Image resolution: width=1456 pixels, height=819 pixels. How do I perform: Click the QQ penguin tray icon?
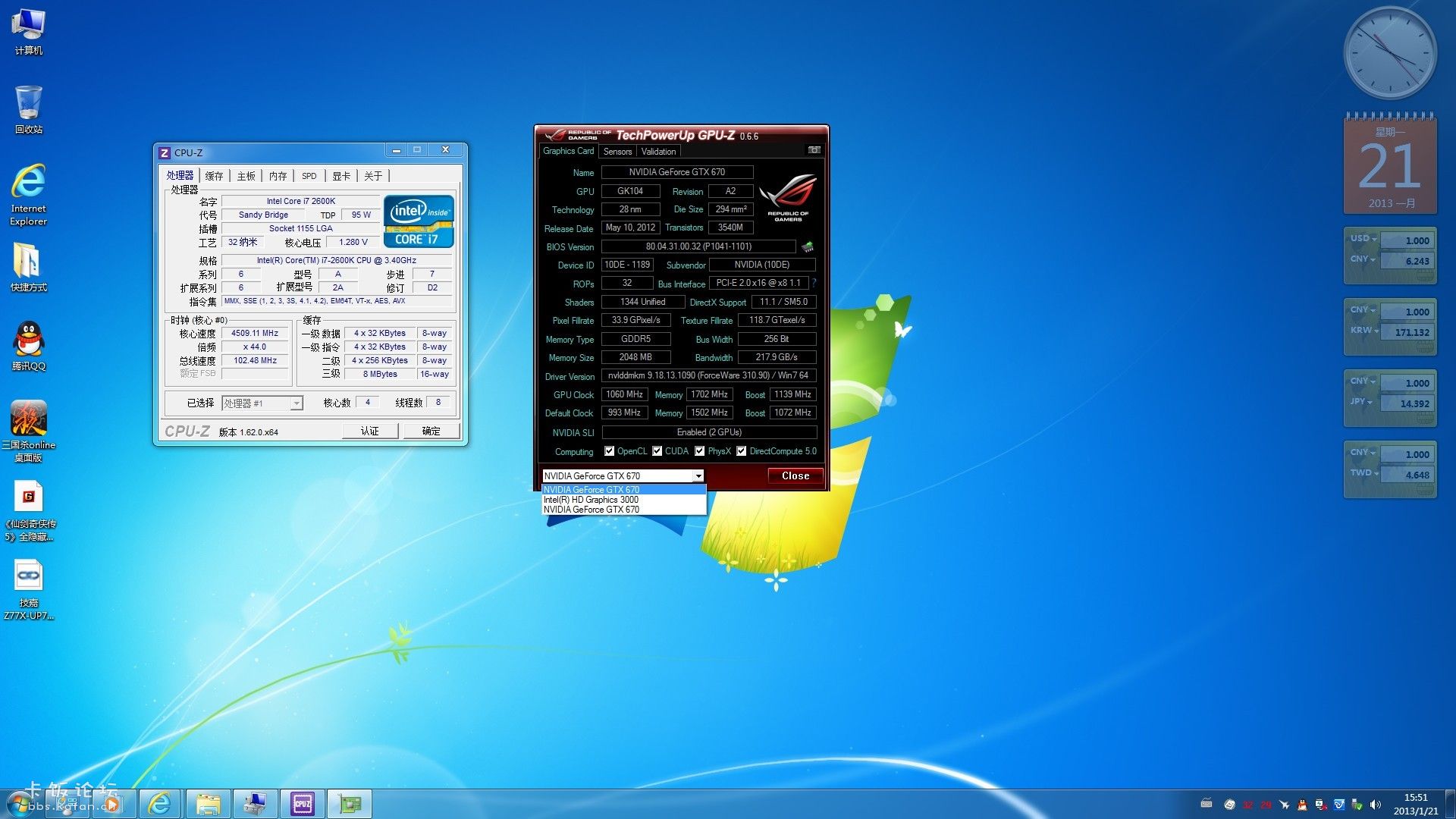pos(1302,805)
